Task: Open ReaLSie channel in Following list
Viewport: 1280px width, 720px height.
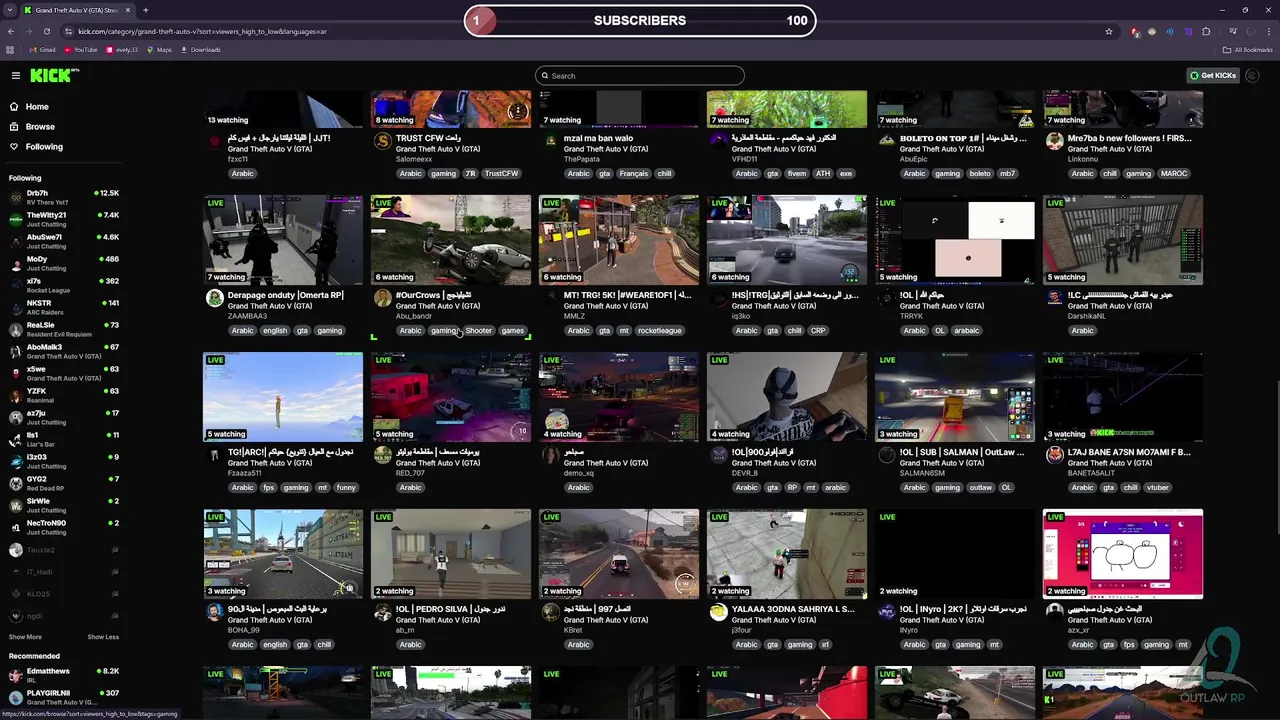Action: click(x=64, y=329)
